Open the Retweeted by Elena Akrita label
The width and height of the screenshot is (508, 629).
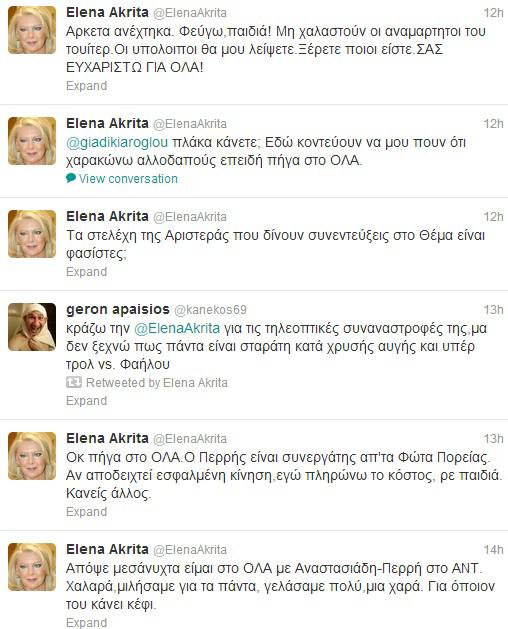click(x=157, y=383)
